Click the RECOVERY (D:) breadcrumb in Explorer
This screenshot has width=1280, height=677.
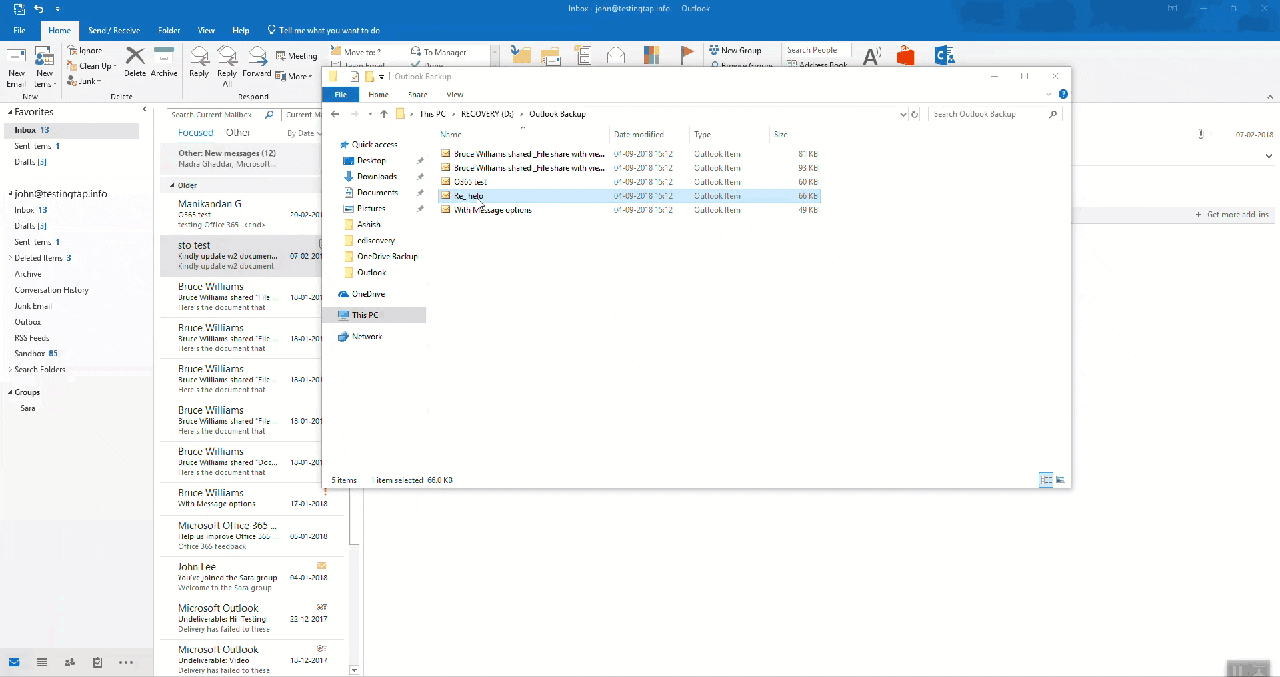(487, 114)
